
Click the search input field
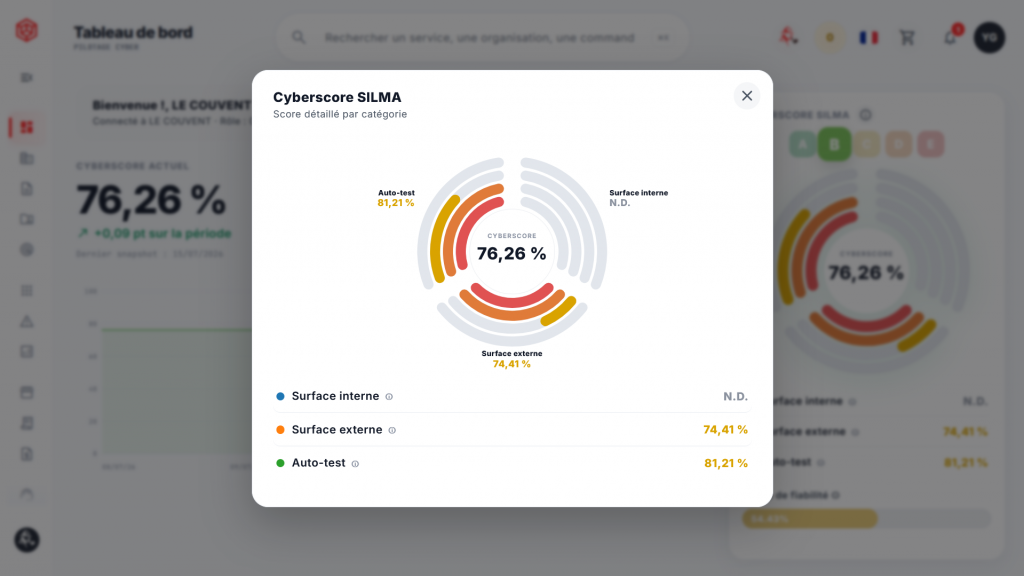(x=482, y=38)
